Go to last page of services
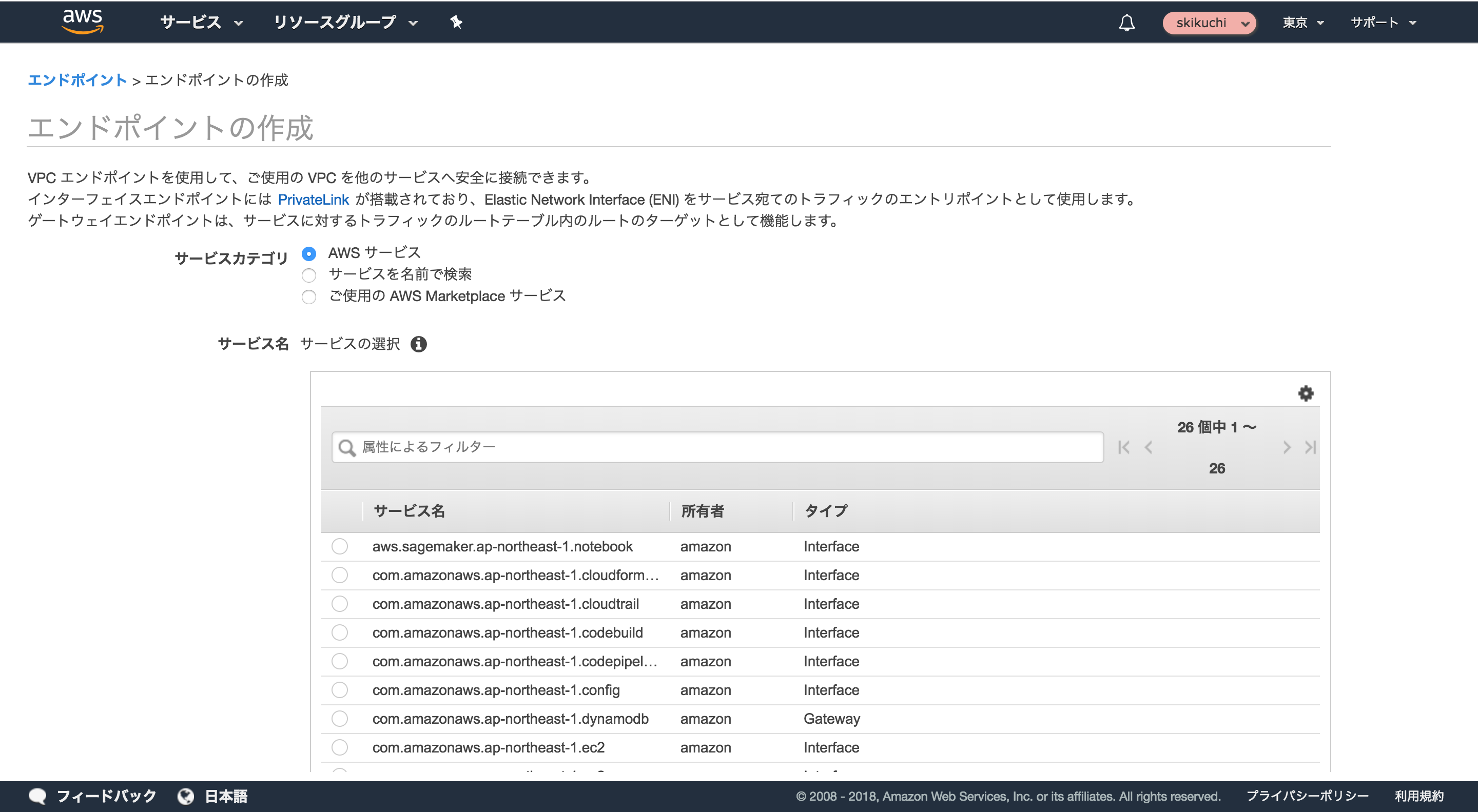1478x812 pixels. (x=1311, y=447)
